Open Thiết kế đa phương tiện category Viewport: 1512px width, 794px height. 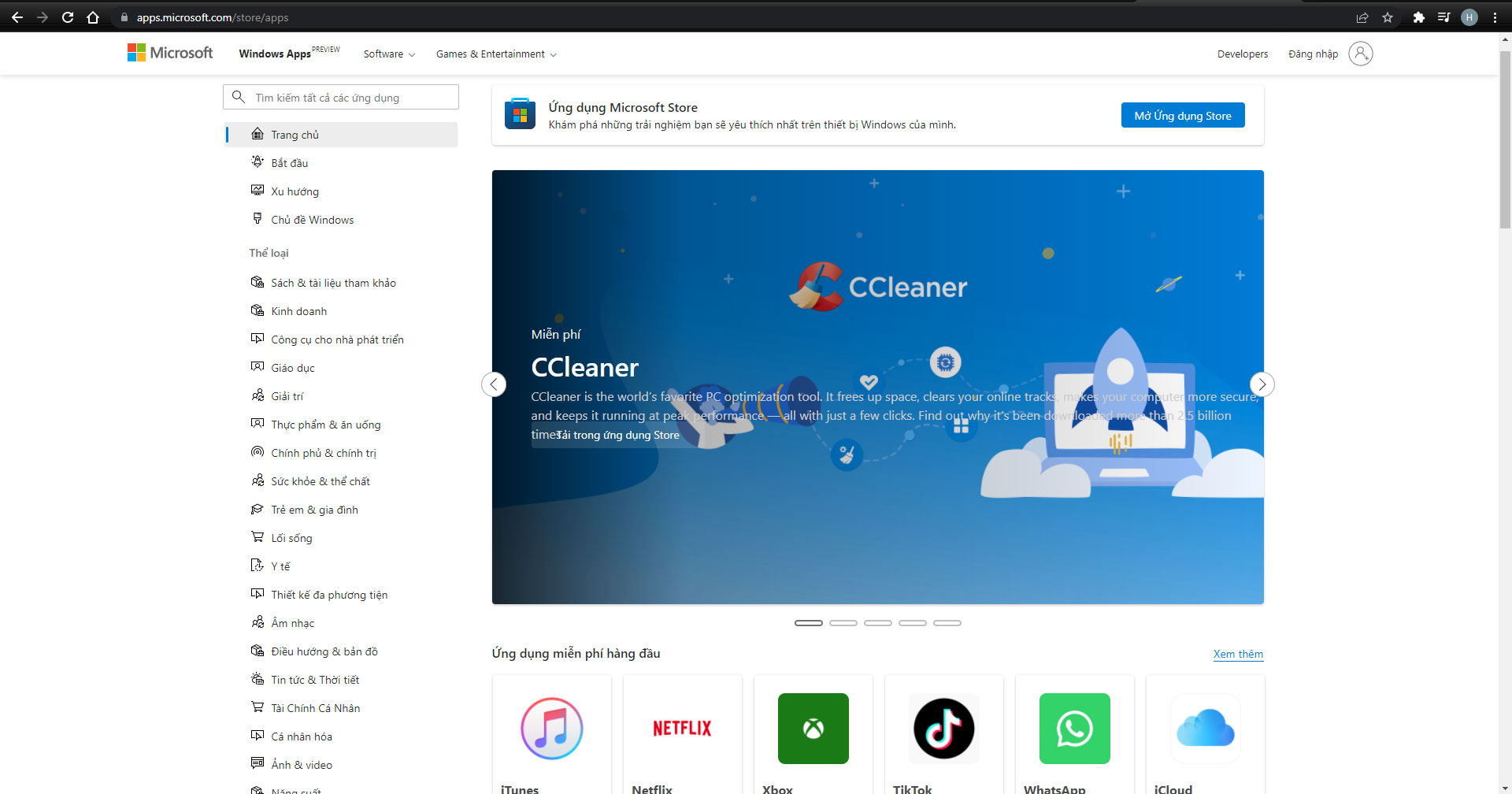coord(341,595)
